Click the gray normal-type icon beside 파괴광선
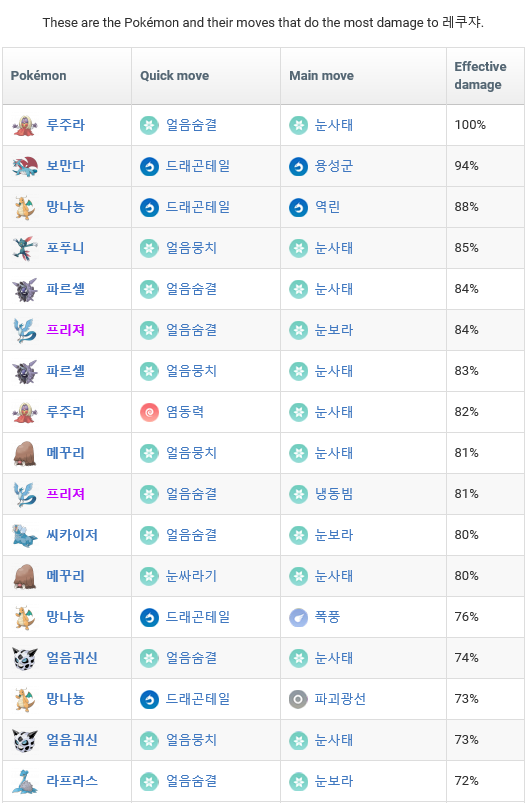The width and height of the screenshot is (526, 804). pyautogui.click(x=298, y=699)
